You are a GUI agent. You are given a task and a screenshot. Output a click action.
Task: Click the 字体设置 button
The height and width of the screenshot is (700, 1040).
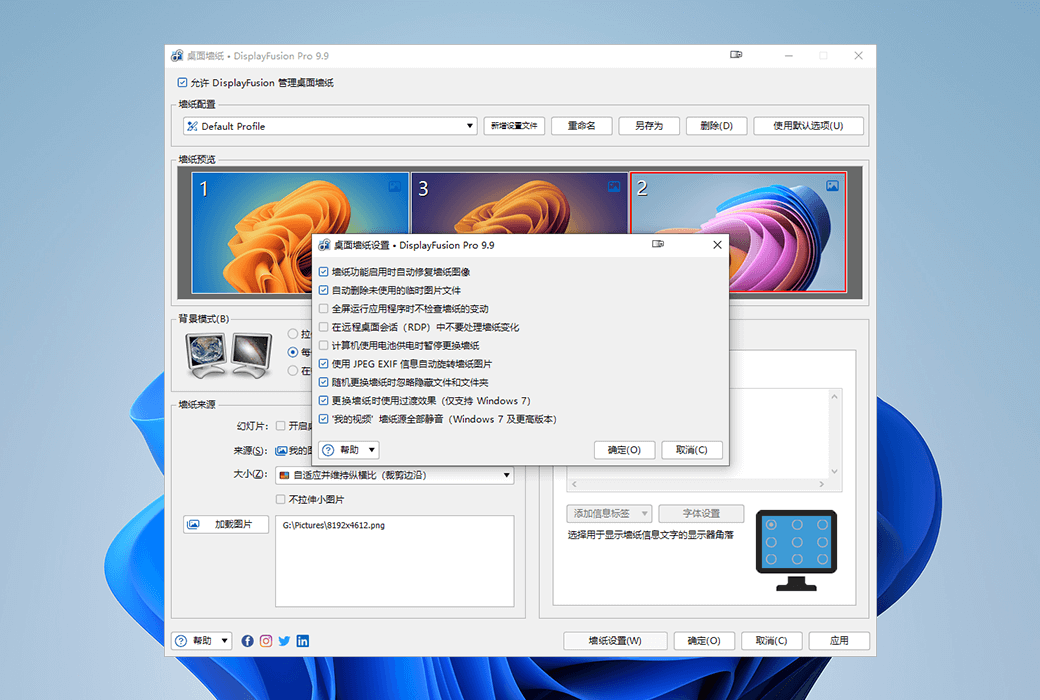tap(701, 514)
